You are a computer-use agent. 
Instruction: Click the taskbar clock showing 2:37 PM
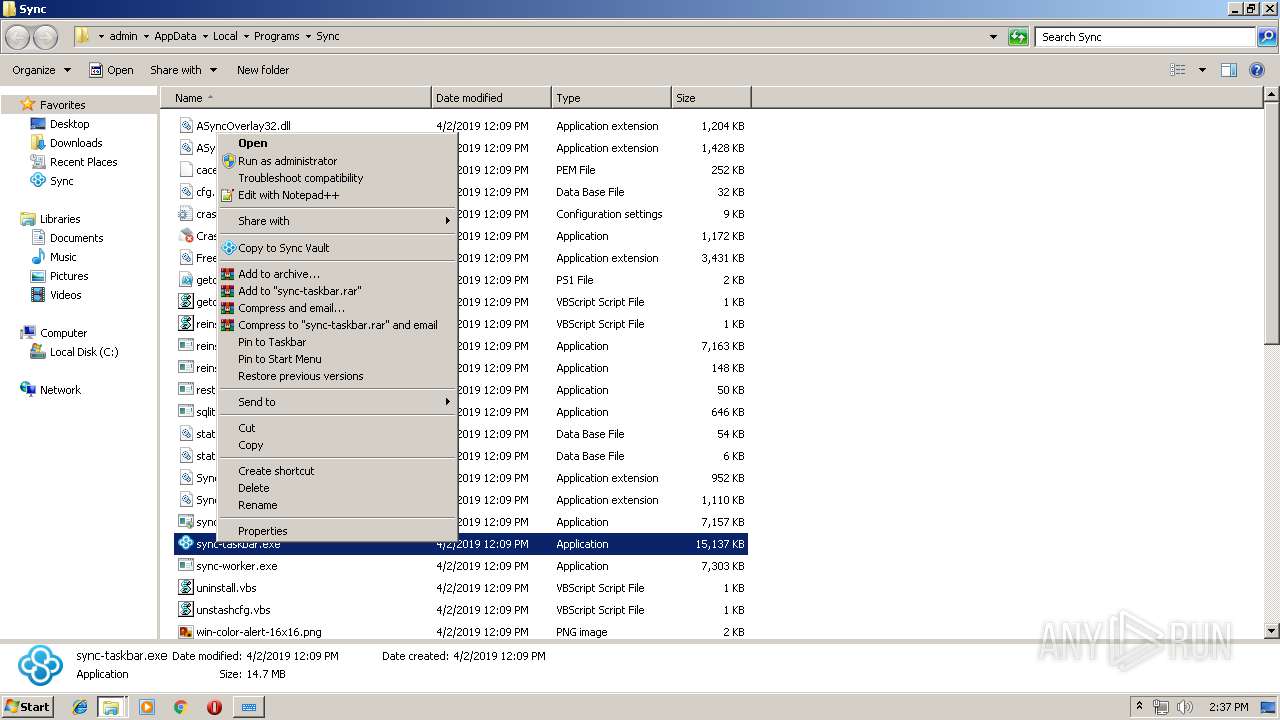1228,707
